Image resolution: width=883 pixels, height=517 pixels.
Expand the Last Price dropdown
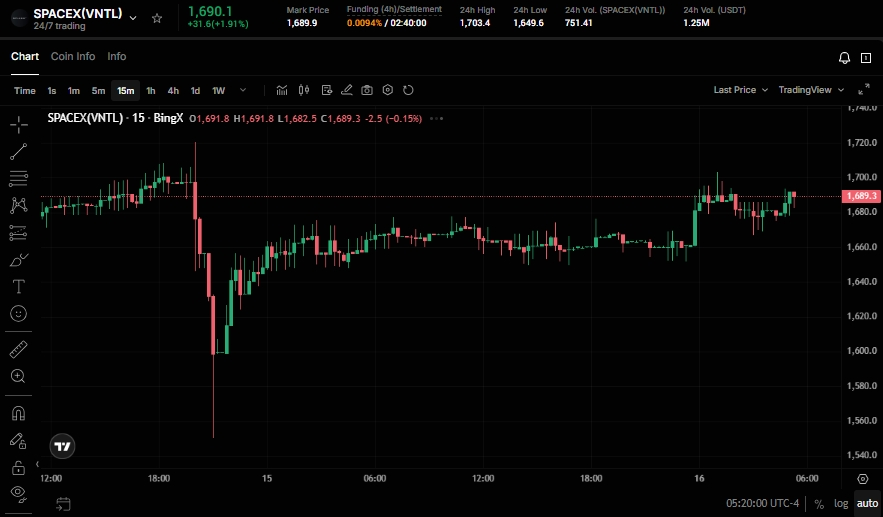point(740,90)
